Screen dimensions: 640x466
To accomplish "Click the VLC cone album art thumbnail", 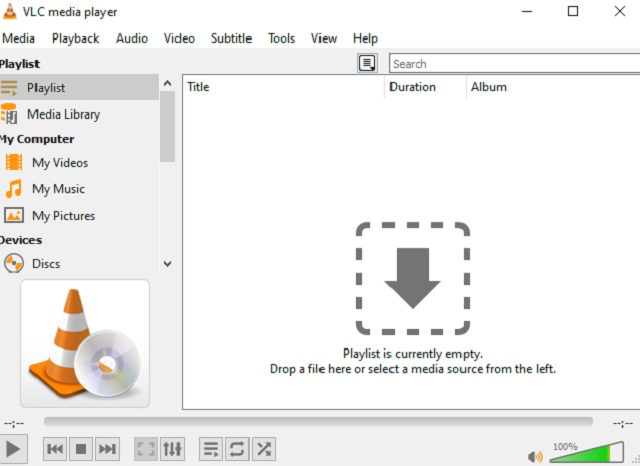I will pos(85,344).
